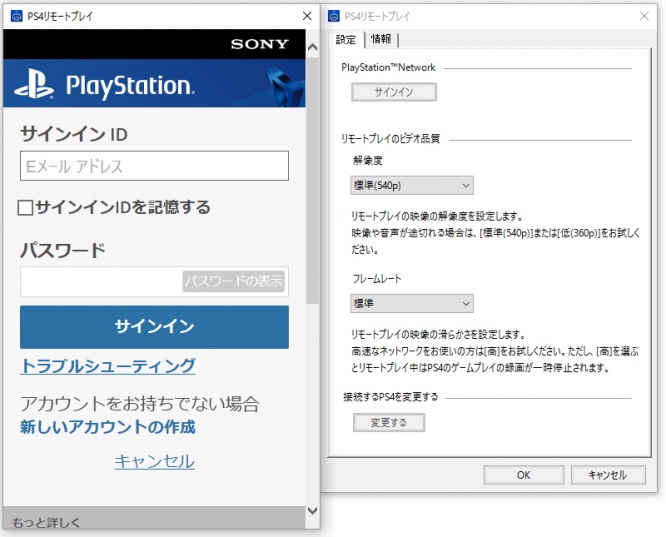The image size is (666, 537).
Task: Click PS4 Remote Play icon in sign-in window title bar
Action: coord(17,16)
